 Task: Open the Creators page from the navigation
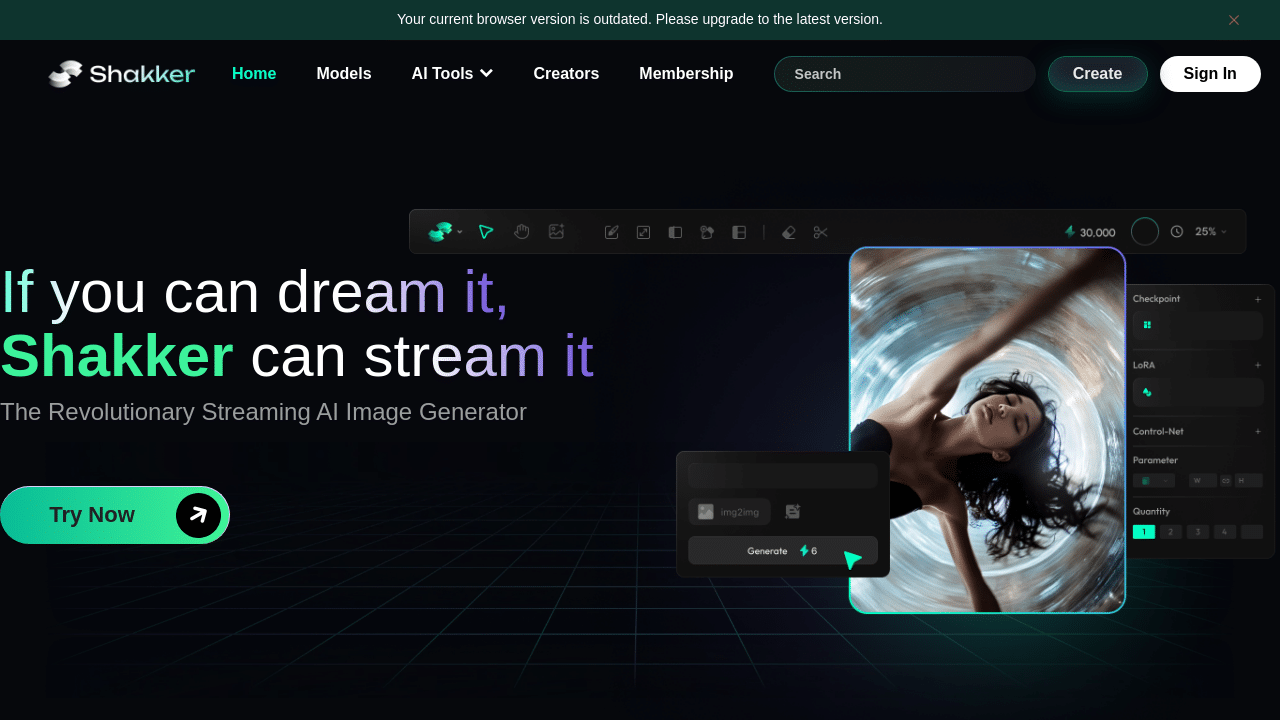[x=566, y=73]
